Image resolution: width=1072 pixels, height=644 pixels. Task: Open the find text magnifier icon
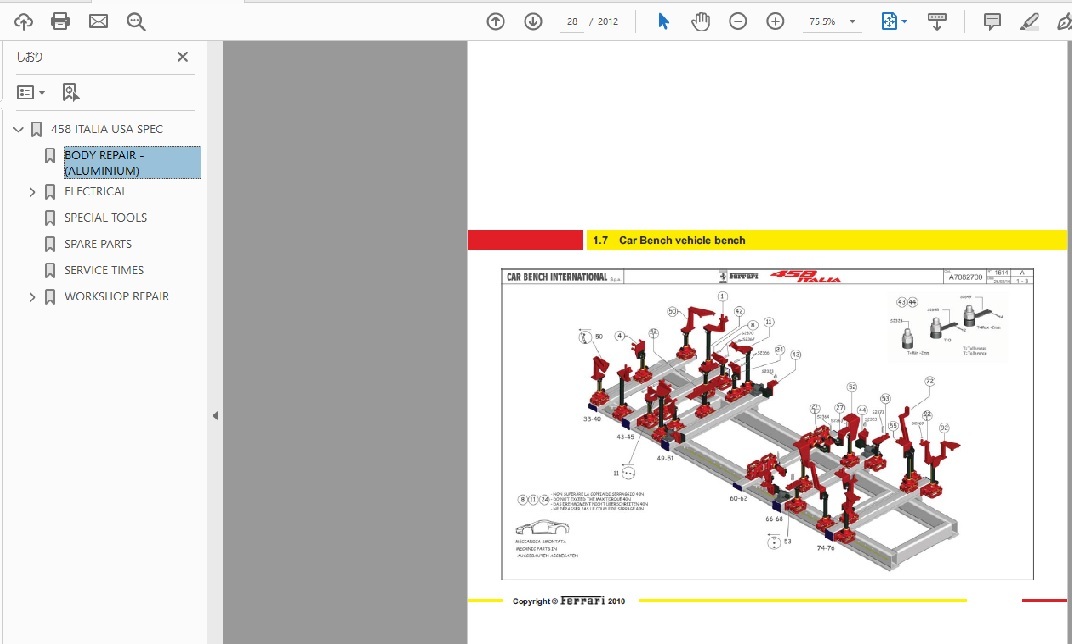click(135, 22)
